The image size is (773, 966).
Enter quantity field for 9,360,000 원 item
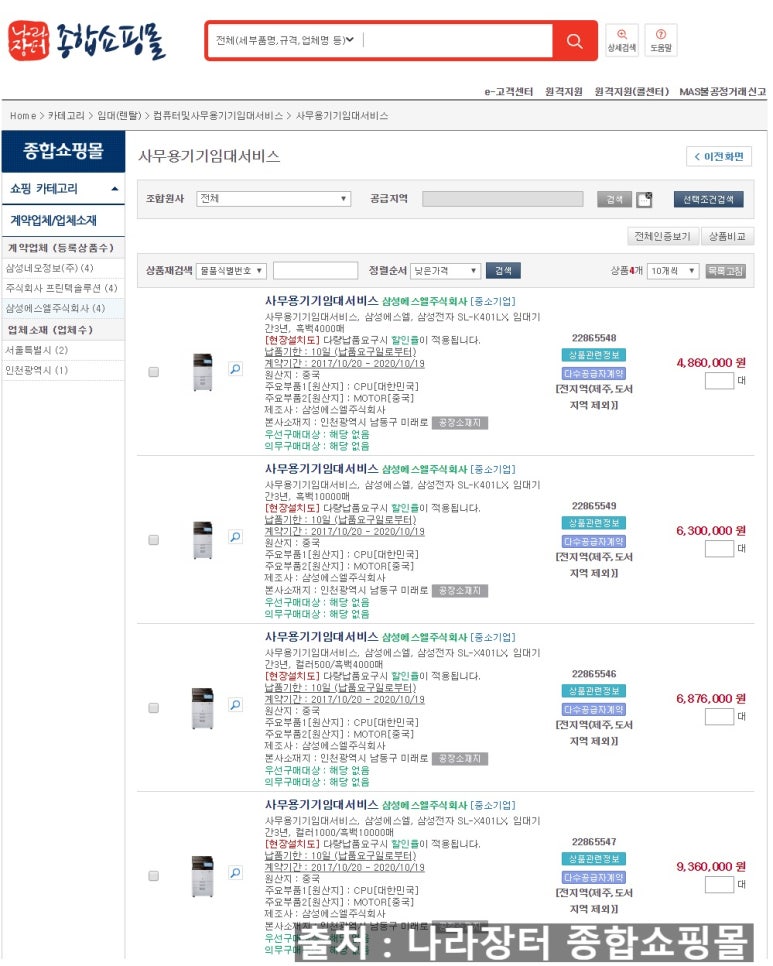[x=719, y=885]
